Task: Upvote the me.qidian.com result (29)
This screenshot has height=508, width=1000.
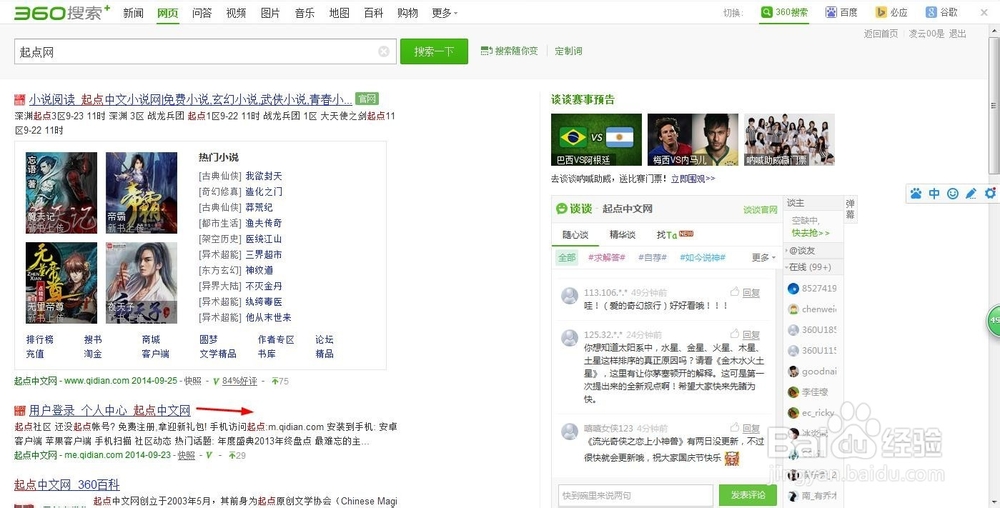Action: [x=237, y=455]
